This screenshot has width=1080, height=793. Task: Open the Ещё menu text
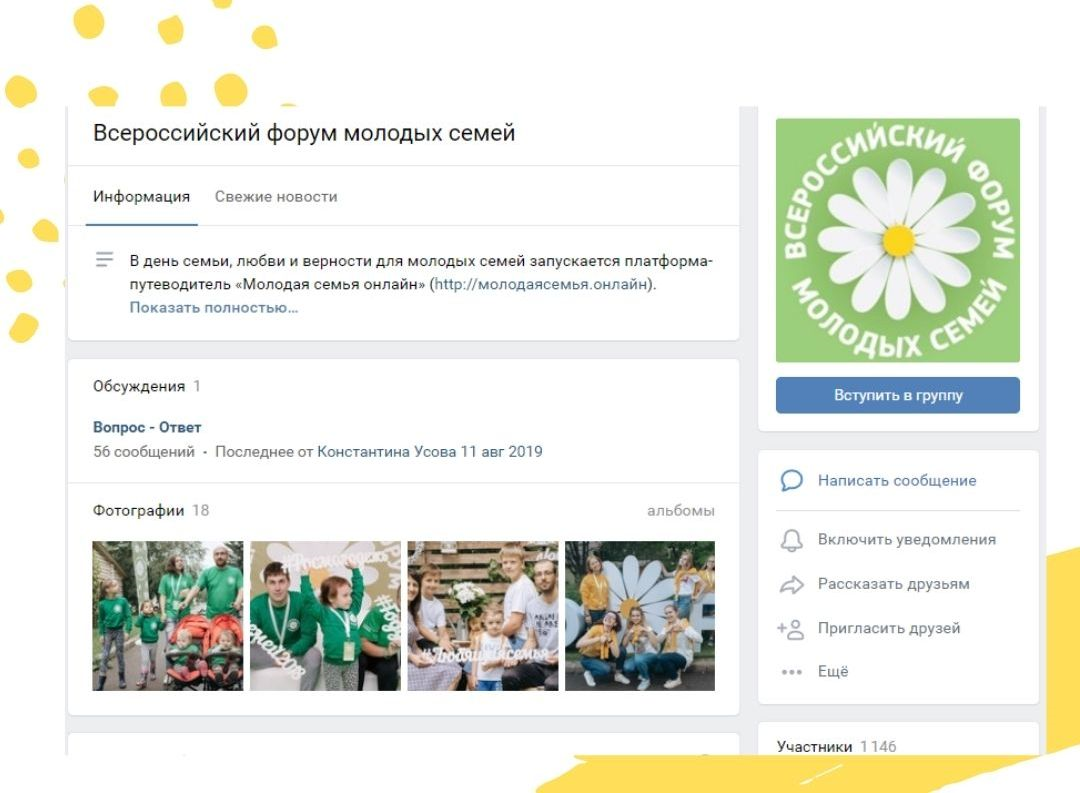coord(833,672)
